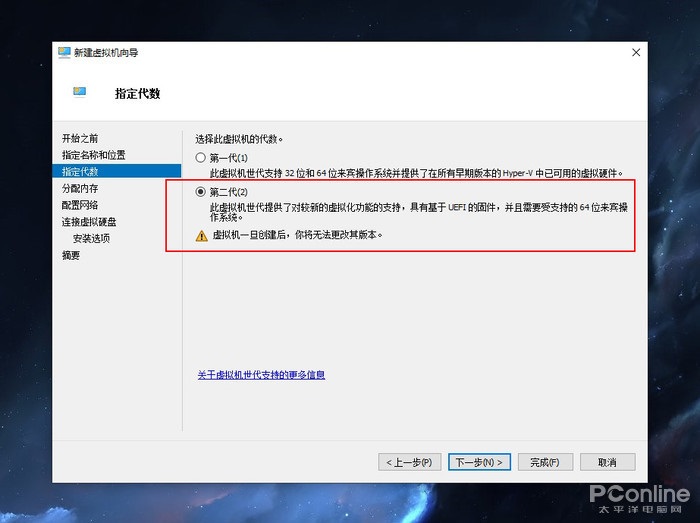Click the 取消 cancel button
This screenshot has width=700, height=523.
[608, 462]
